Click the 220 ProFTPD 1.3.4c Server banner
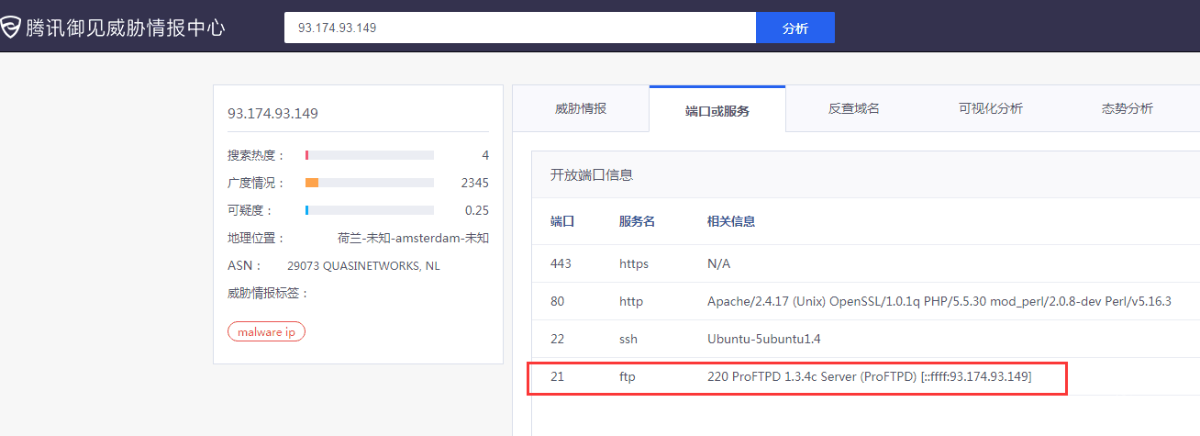The height and width of the screenshot is (436, 1200). 869,377
